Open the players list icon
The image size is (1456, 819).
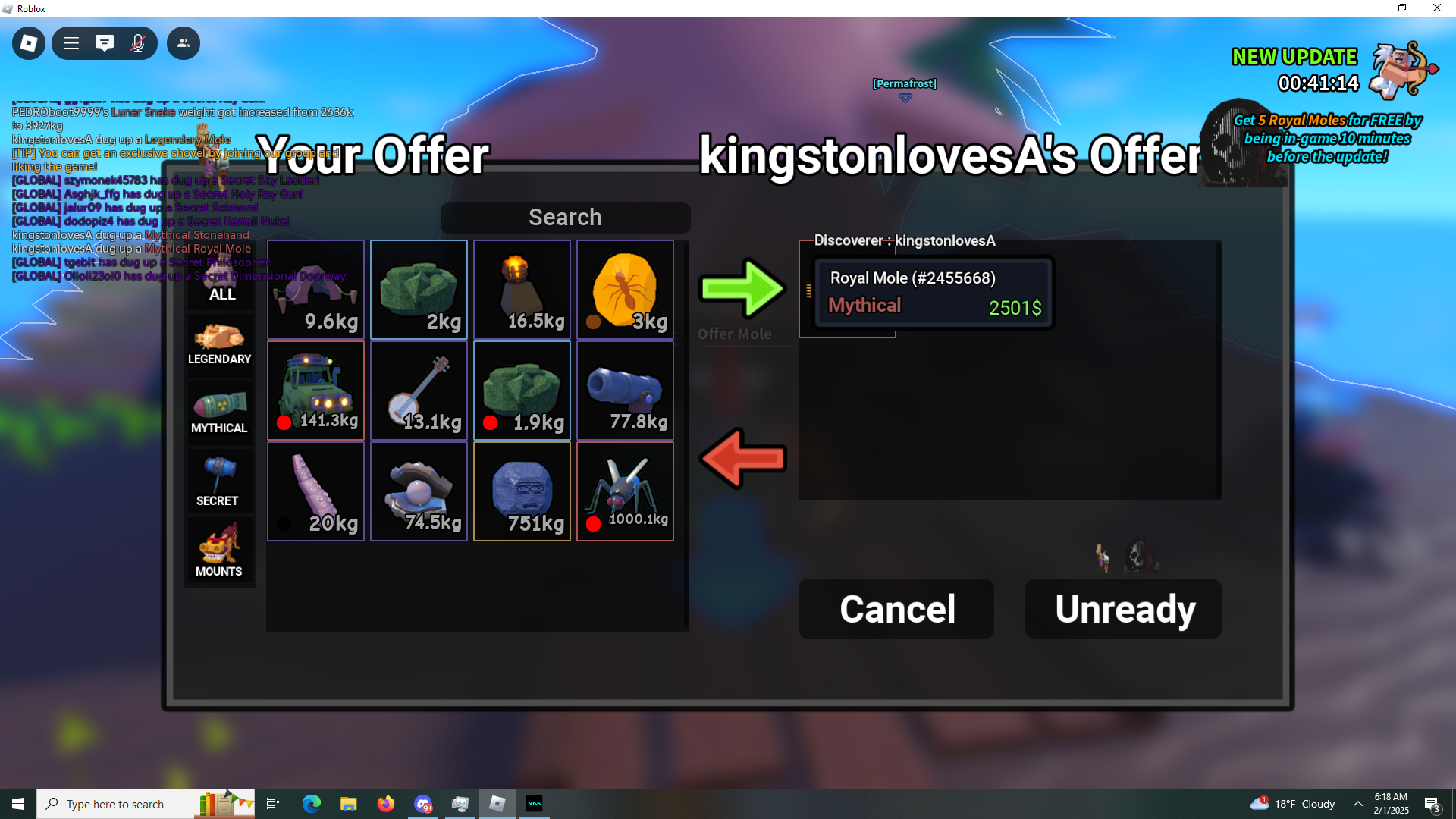(184, 43)
